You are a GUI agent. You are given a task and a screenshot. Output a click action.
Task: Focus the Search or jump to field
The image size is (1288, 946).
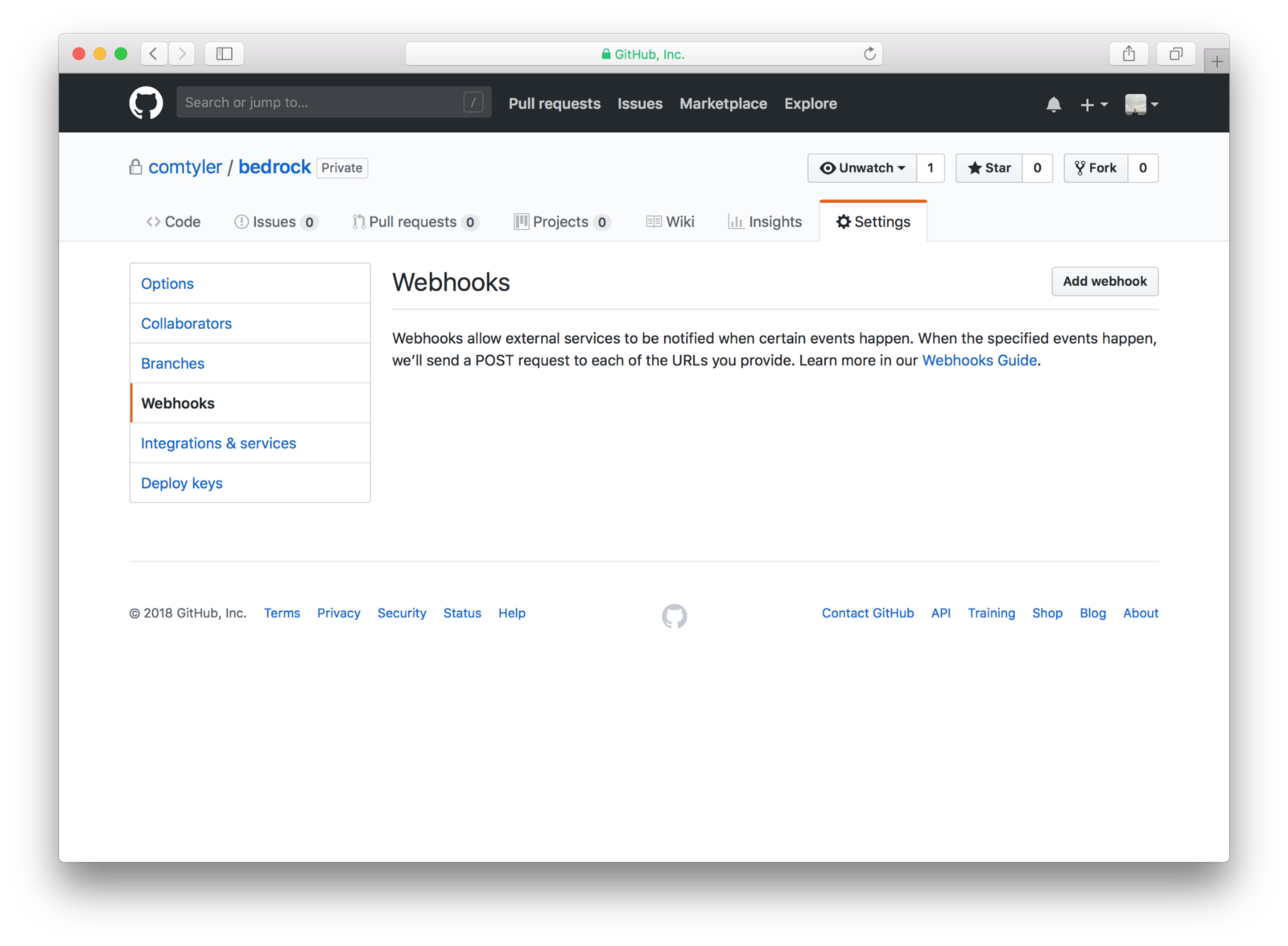[x=334, y=102]
